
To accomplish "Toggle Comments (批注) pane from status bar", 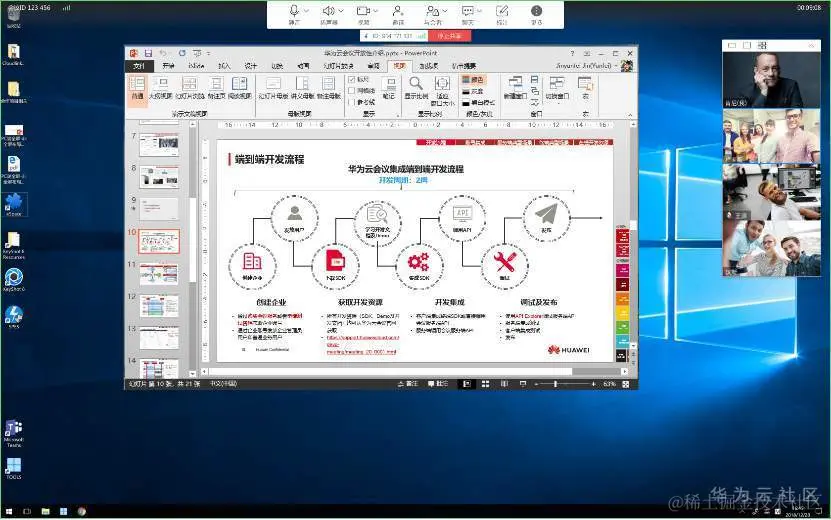I will coord(438,384).
